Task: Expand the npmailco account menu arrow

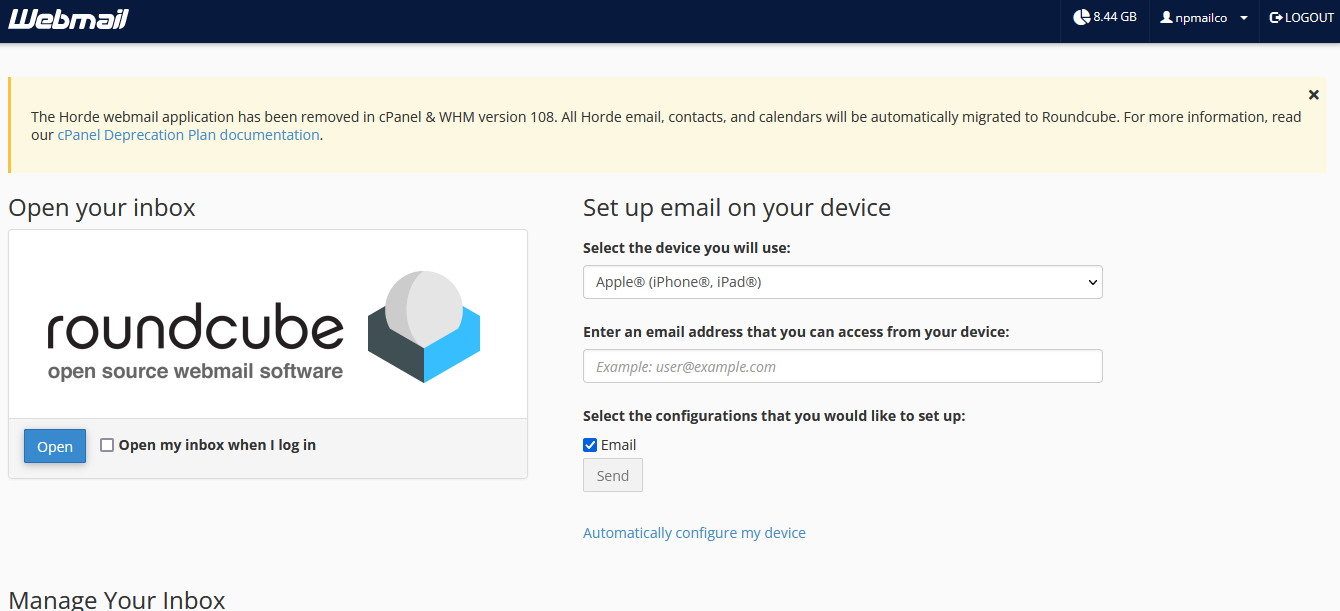Action: [1244, 18]
